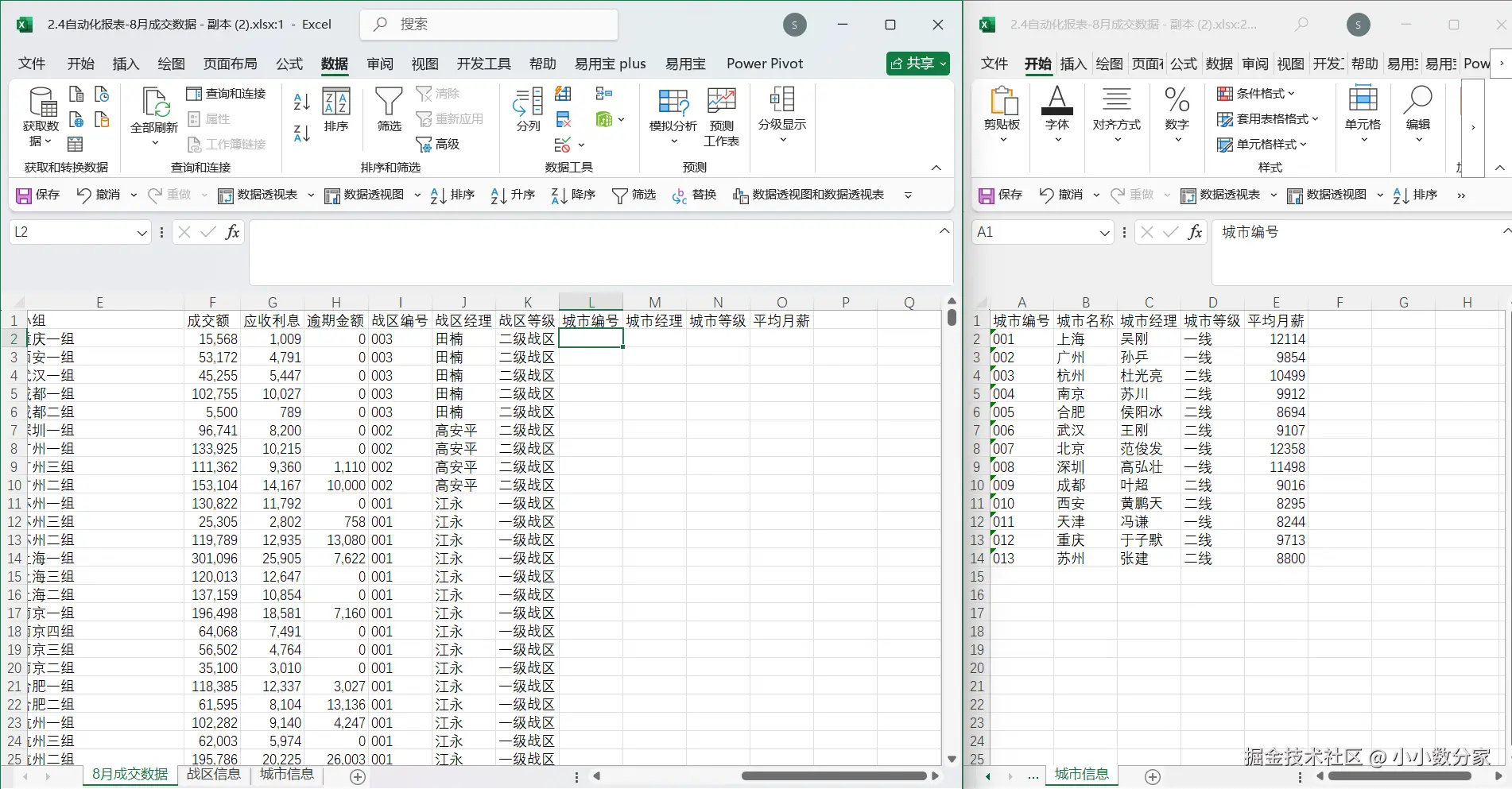Image resolution: width=1512 pixels, height=789 pixels.
Task: Click PivotChart and PivotTable (数据透视图和数据透视表) icon
Action: click(808, 195)
